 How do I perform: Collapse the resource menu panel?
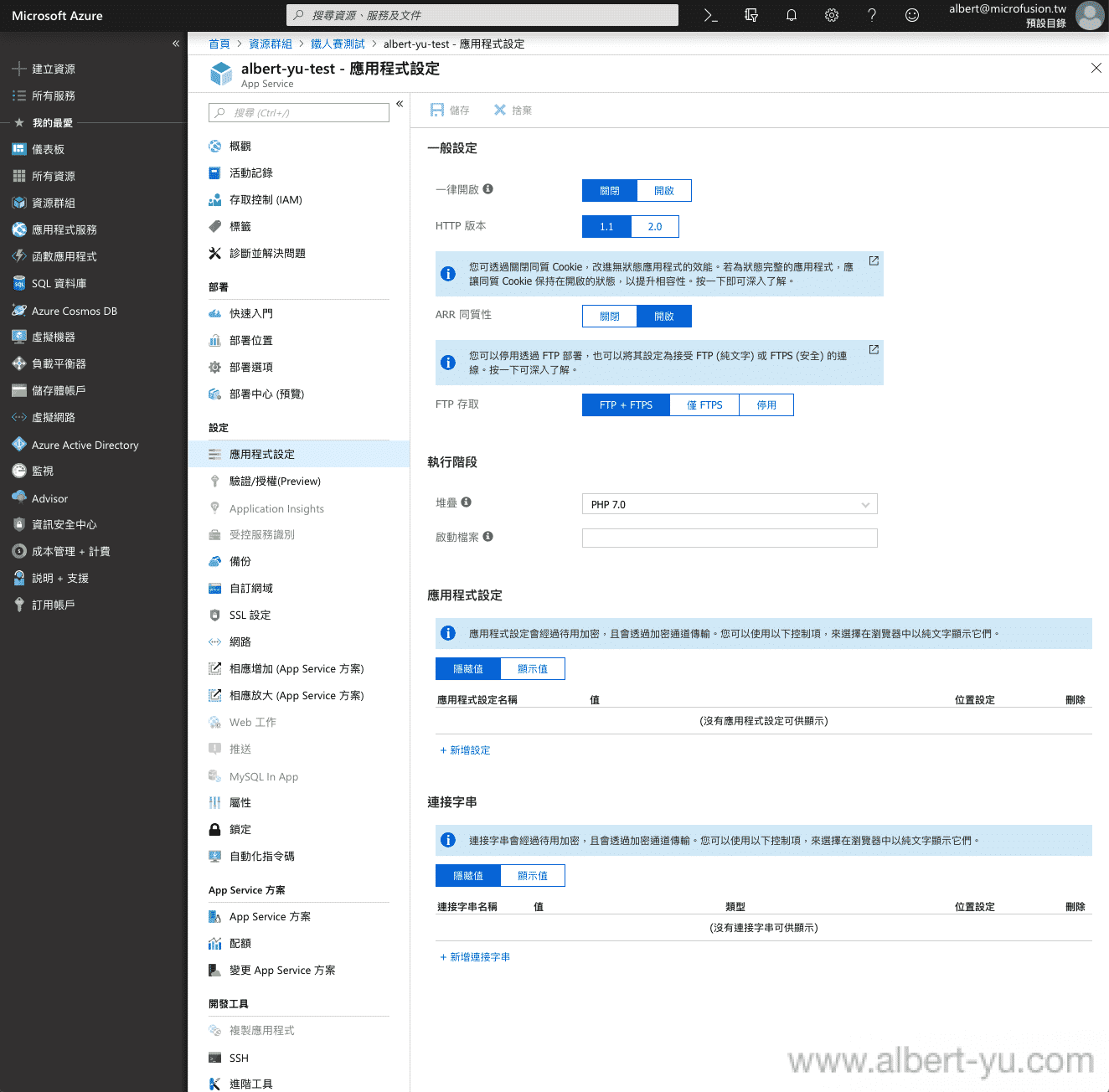[x=400, y=104]
